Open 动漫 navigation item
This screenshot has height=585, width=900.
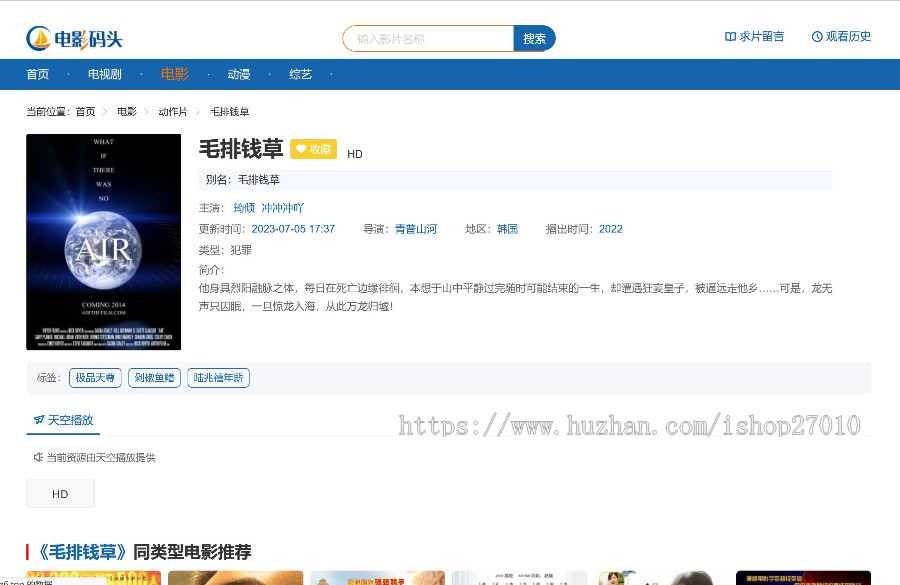(239, 74)
